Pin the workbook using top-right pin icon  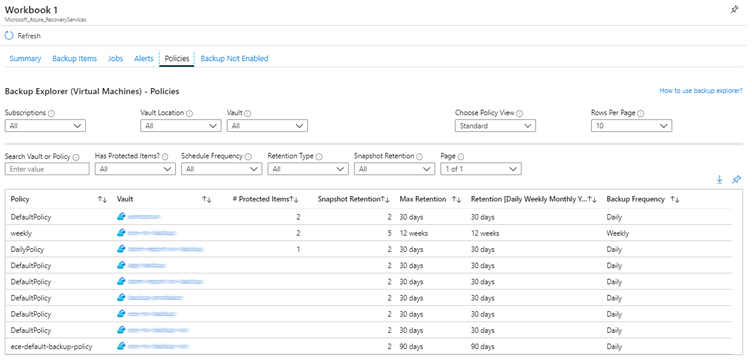[x=734, y=10]
